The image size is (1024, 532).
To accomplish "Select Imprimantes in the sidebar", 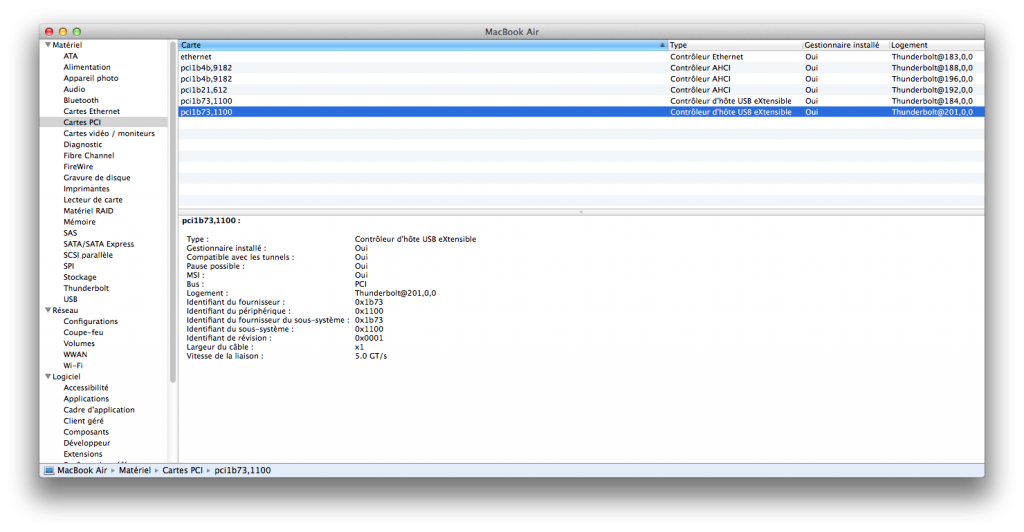I will [x=86, y=189].
